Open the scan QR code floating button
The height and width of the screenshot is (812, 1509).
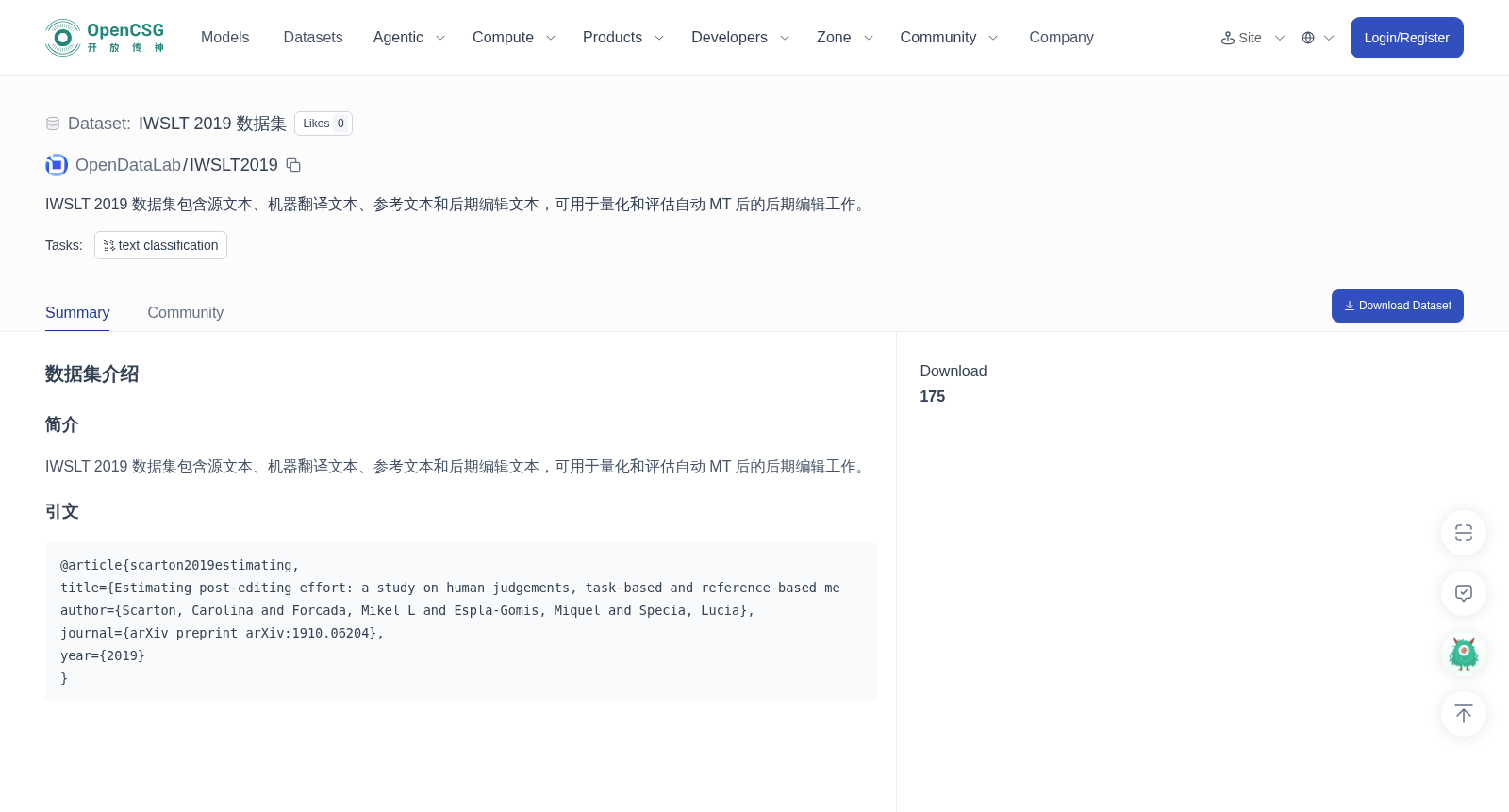click(x=1464, y=533)
